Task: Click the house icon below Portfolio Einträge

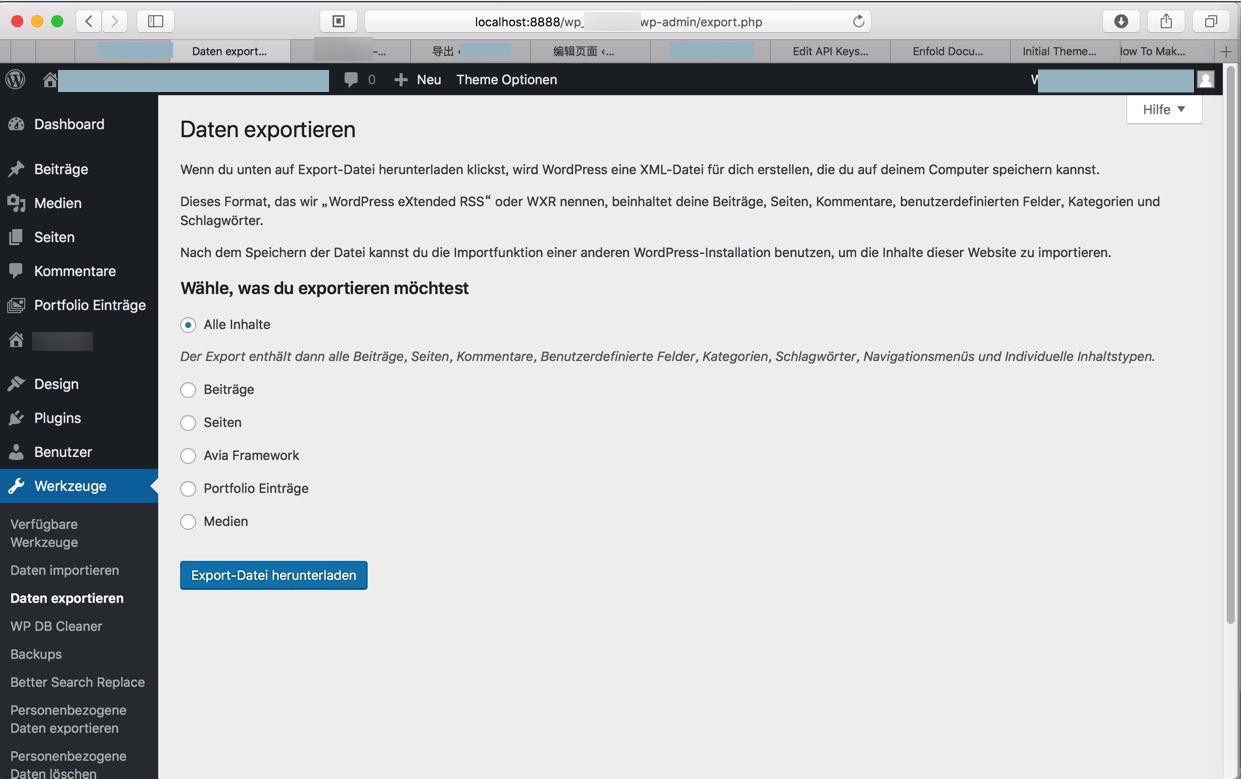Action: (16, 340)
